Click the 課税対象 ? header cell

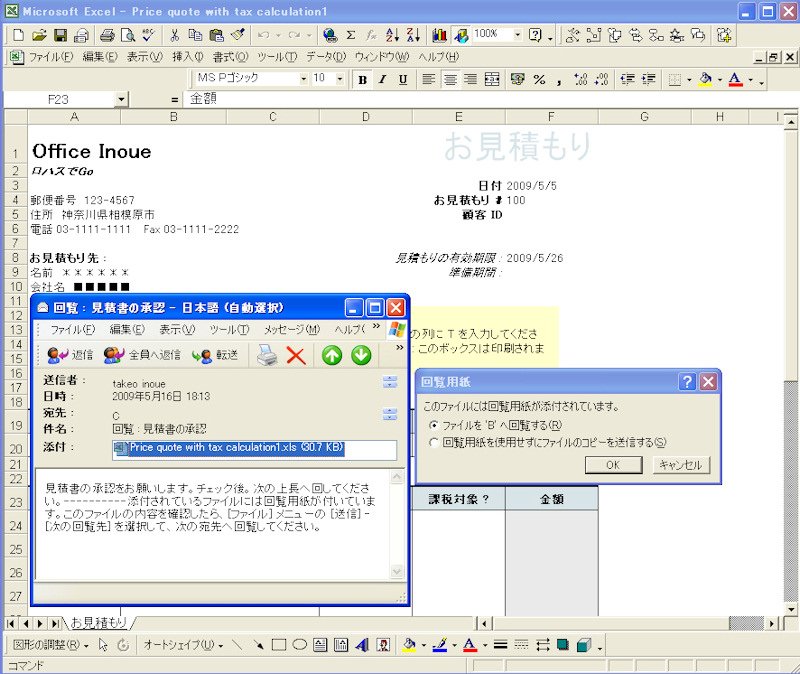tap(459, 499)
